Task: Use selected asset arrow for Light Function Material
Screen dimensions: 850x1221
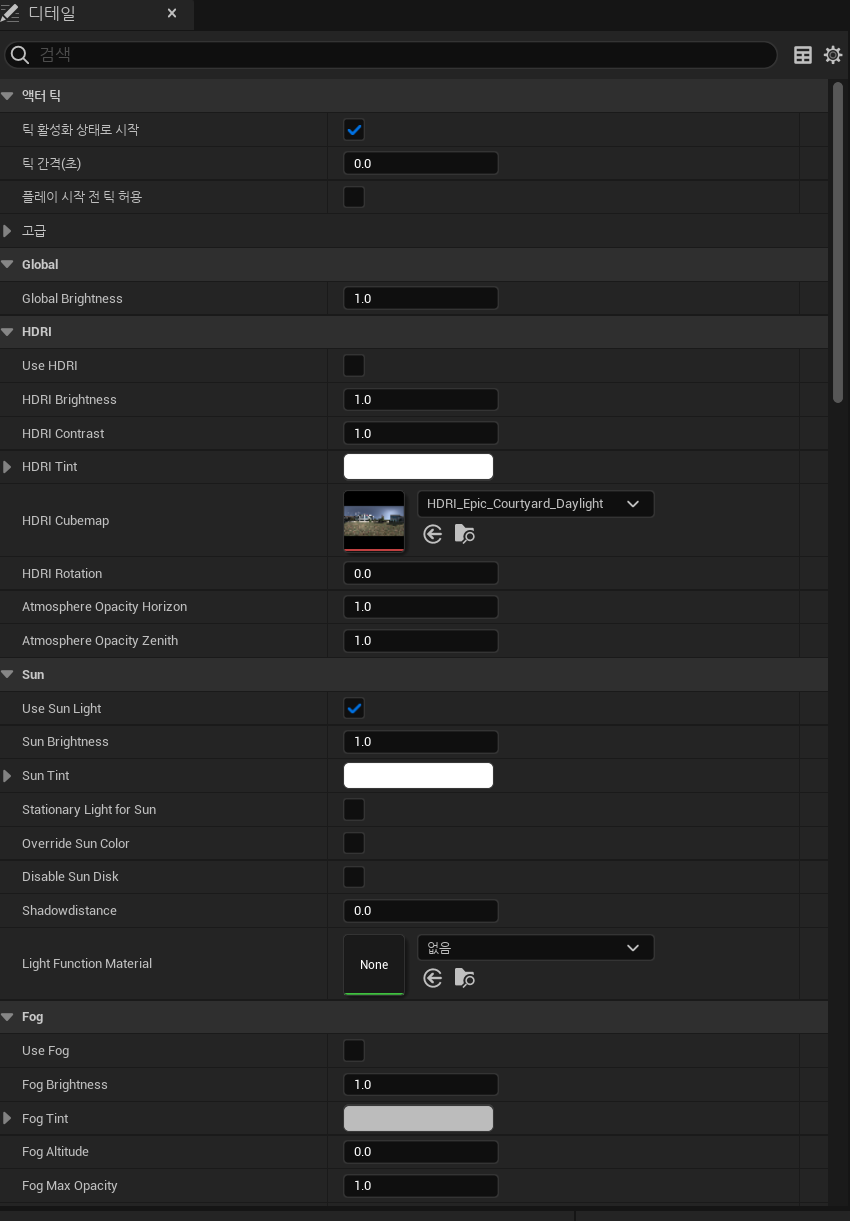Action: pos(433,978)
